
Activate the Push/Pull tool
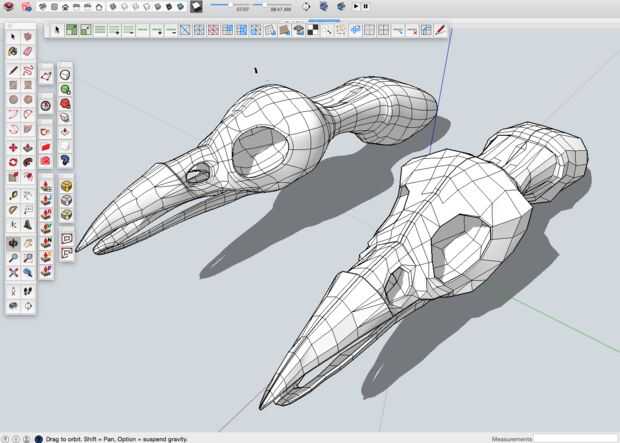pyautogui.click(x=27, y=148)
